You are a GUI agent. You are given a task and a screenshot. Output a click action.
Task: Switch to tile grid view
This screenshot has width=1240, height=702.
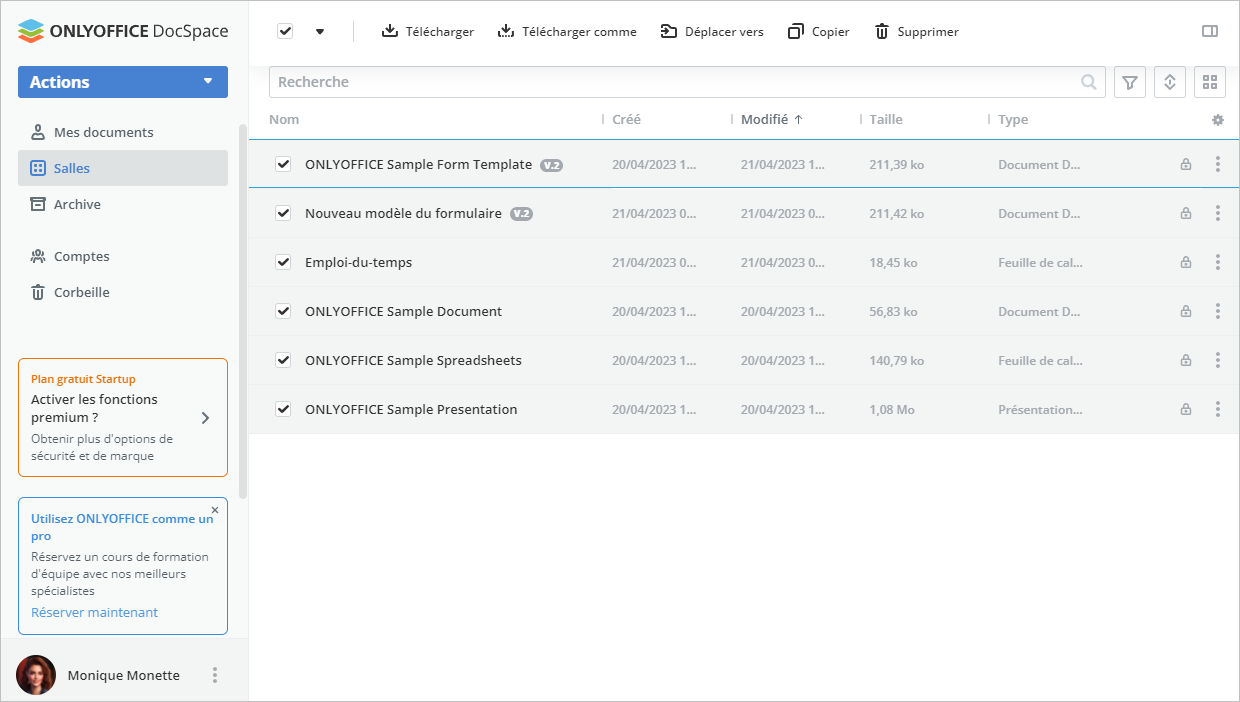1210,82
